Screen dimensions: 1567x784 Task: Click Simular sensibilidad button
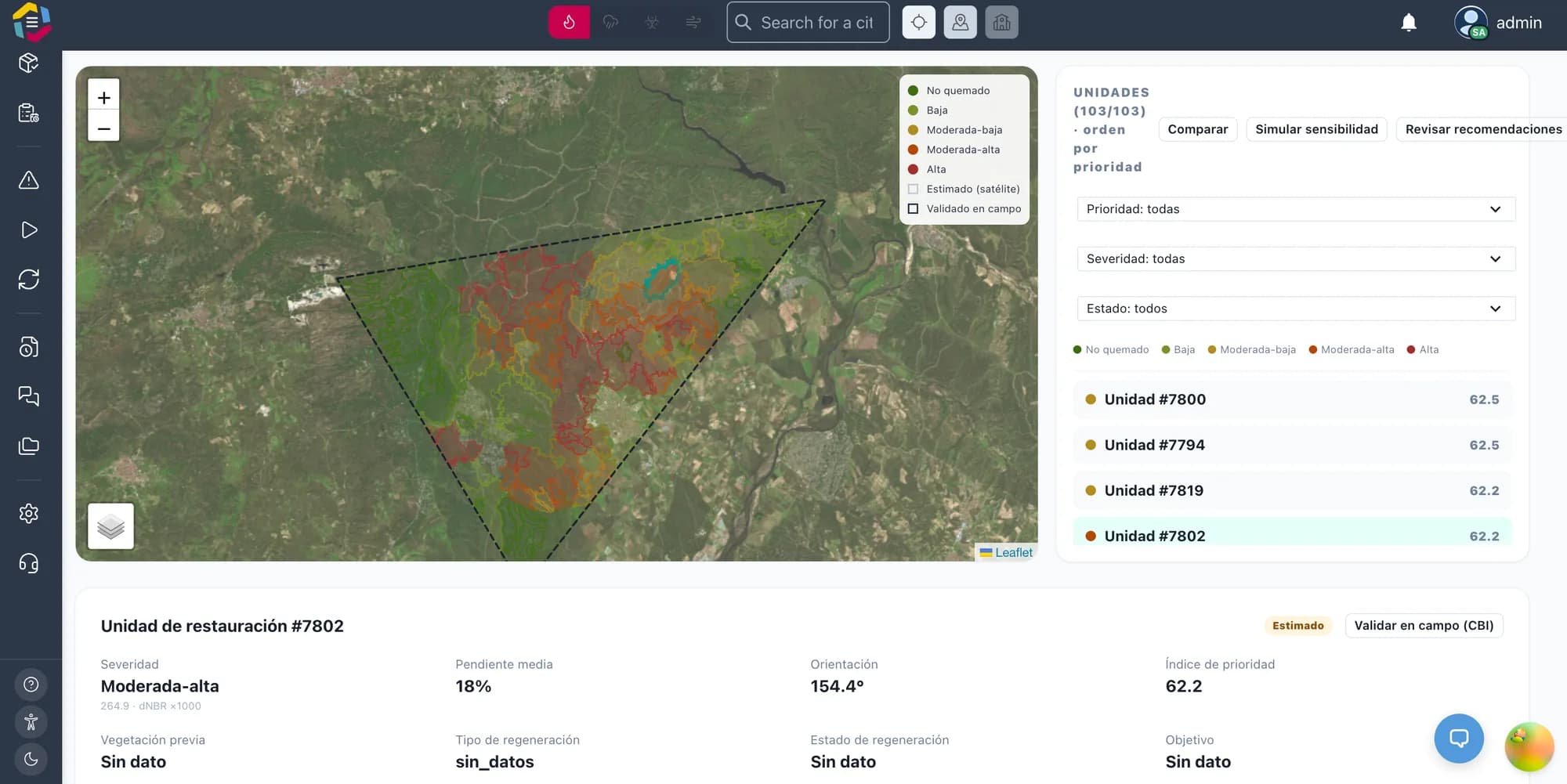click(1316, 129)
